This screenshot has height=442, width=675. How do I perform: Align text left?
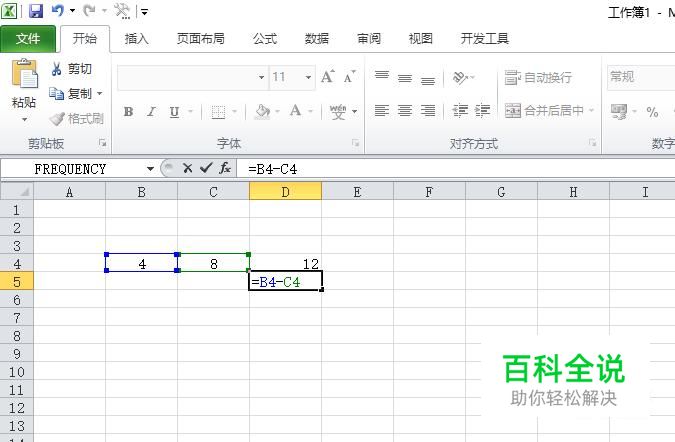pos(381,111)
